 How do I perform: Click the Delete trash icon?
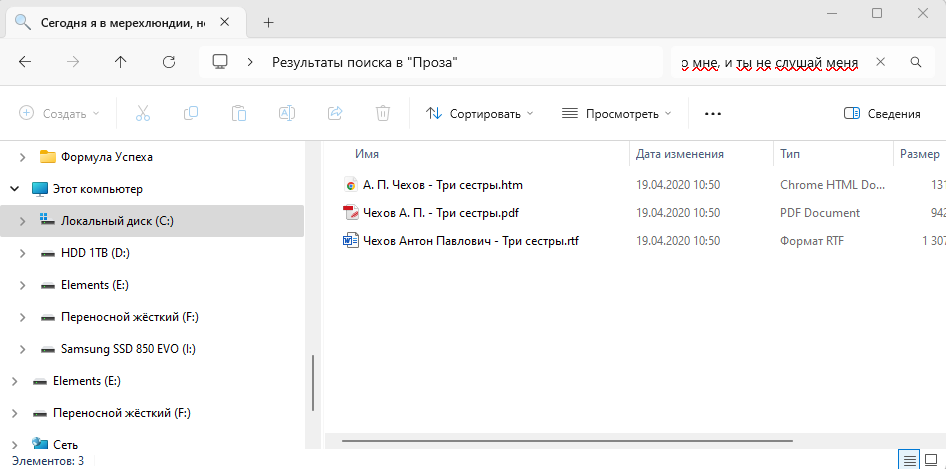click(383, 113)
